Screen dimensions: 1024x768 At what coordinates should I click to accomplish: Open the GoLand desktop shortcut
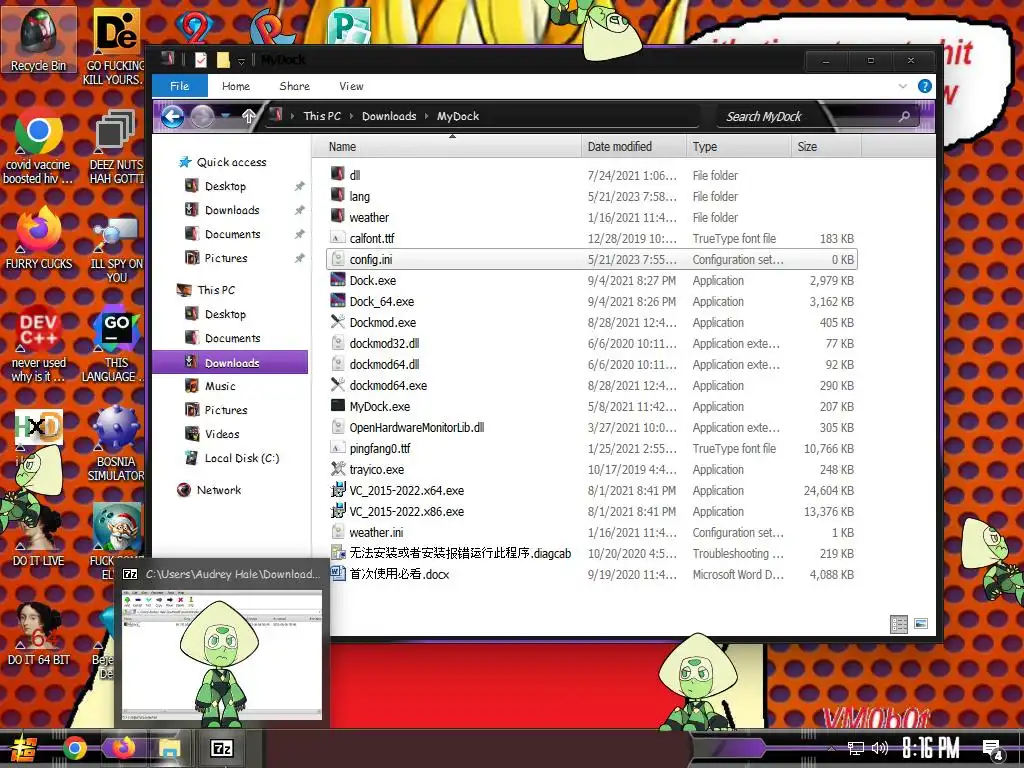(116, 344)
